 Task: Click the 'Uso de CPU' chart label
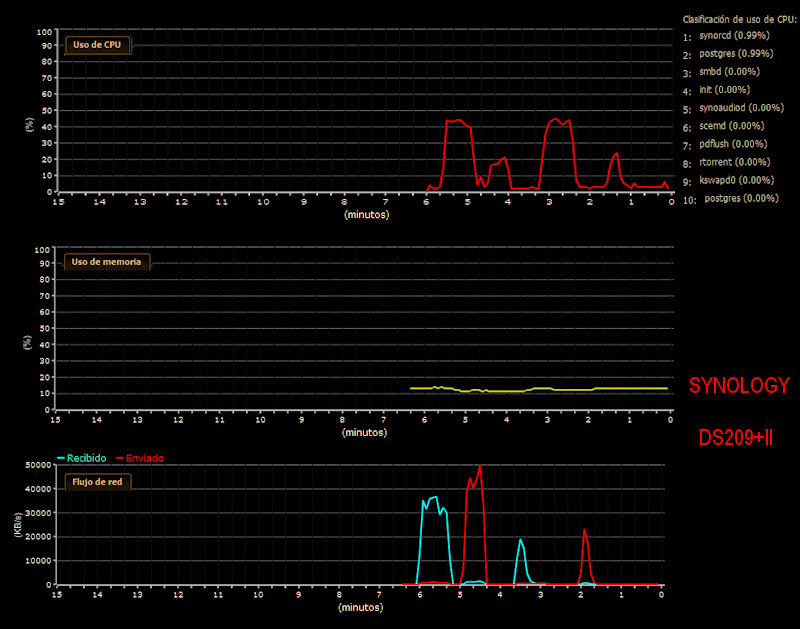point(97,45)
